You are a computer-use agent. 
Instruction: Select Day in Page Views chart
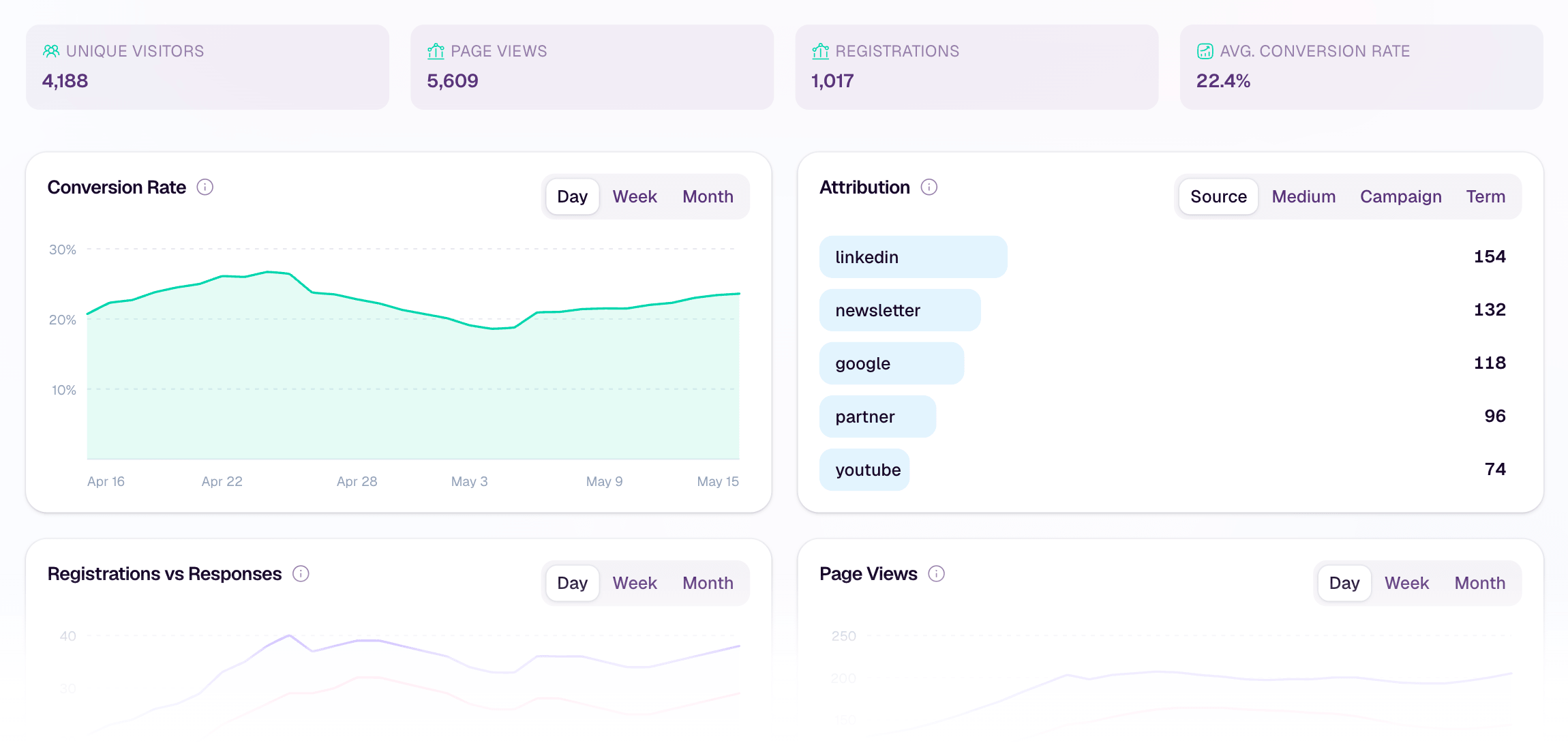(x=1344, y=583)
